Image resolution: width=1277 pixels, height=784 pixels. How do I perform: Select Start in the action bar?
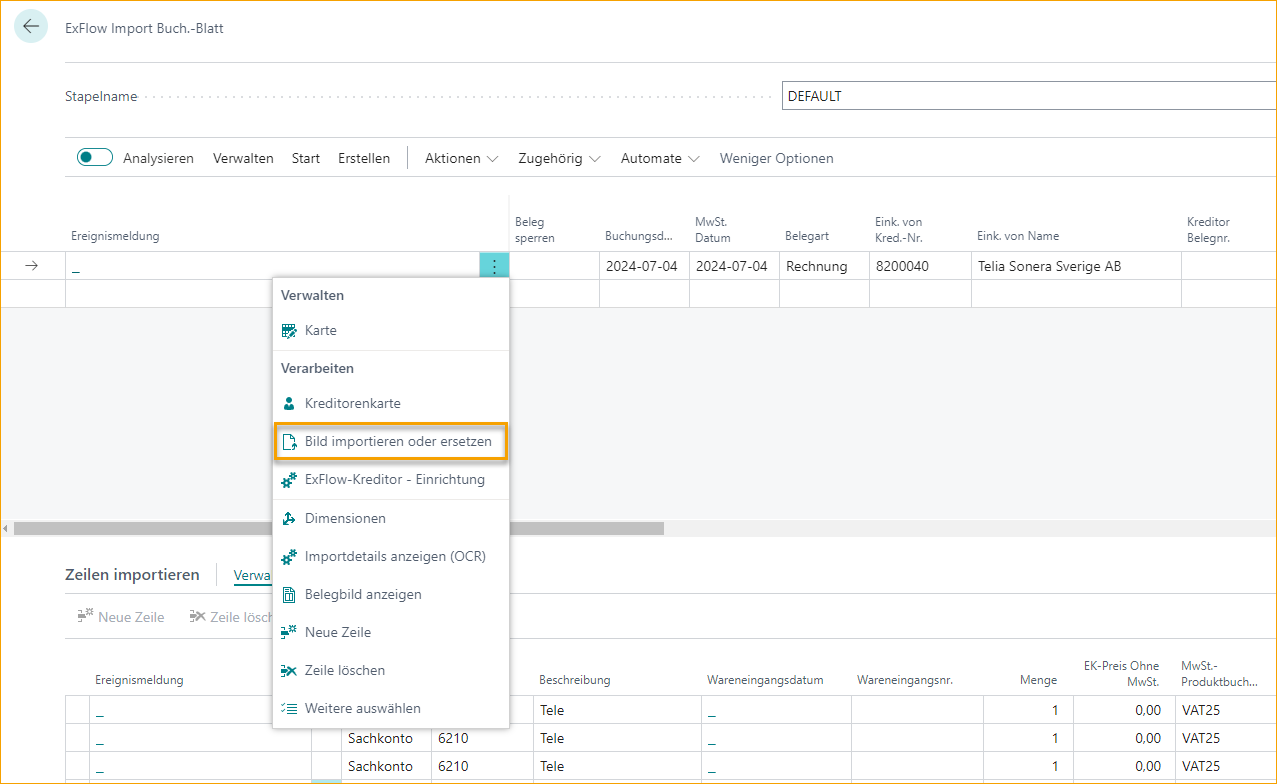coord(305,158)
